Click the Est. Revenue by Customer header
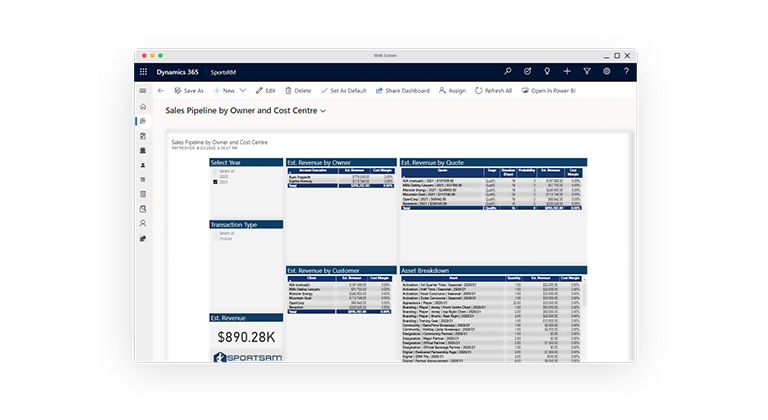Viewport: 768px width, 420px height. 341,270
